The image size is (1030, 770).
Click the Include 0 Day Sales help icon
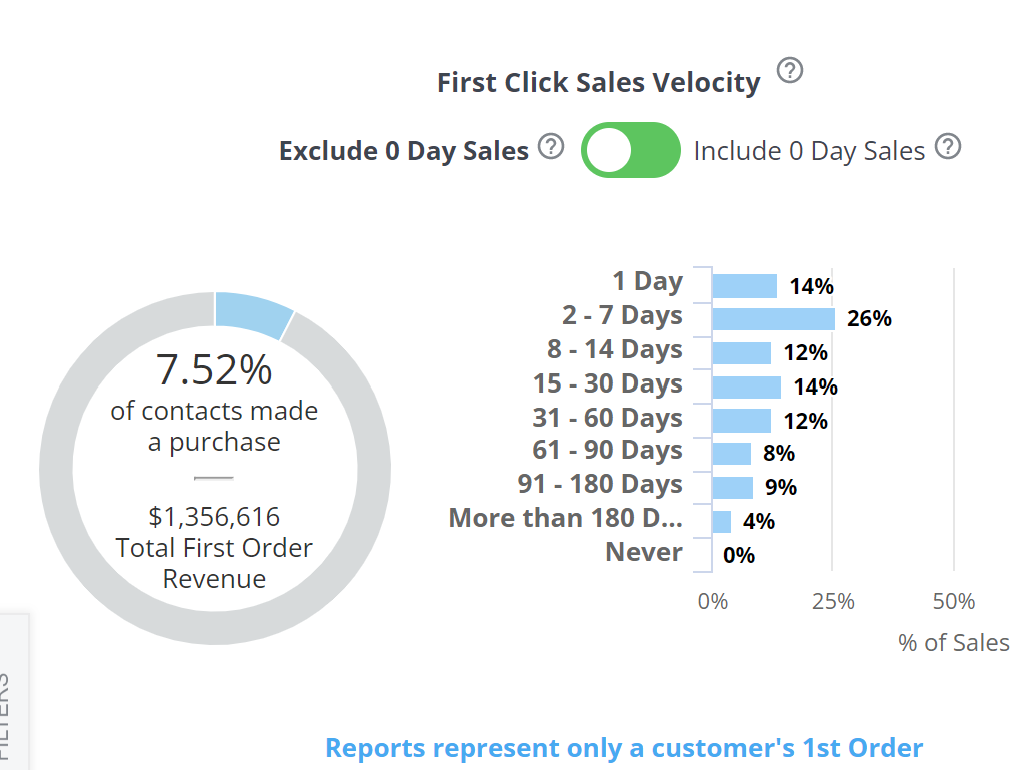947,145
